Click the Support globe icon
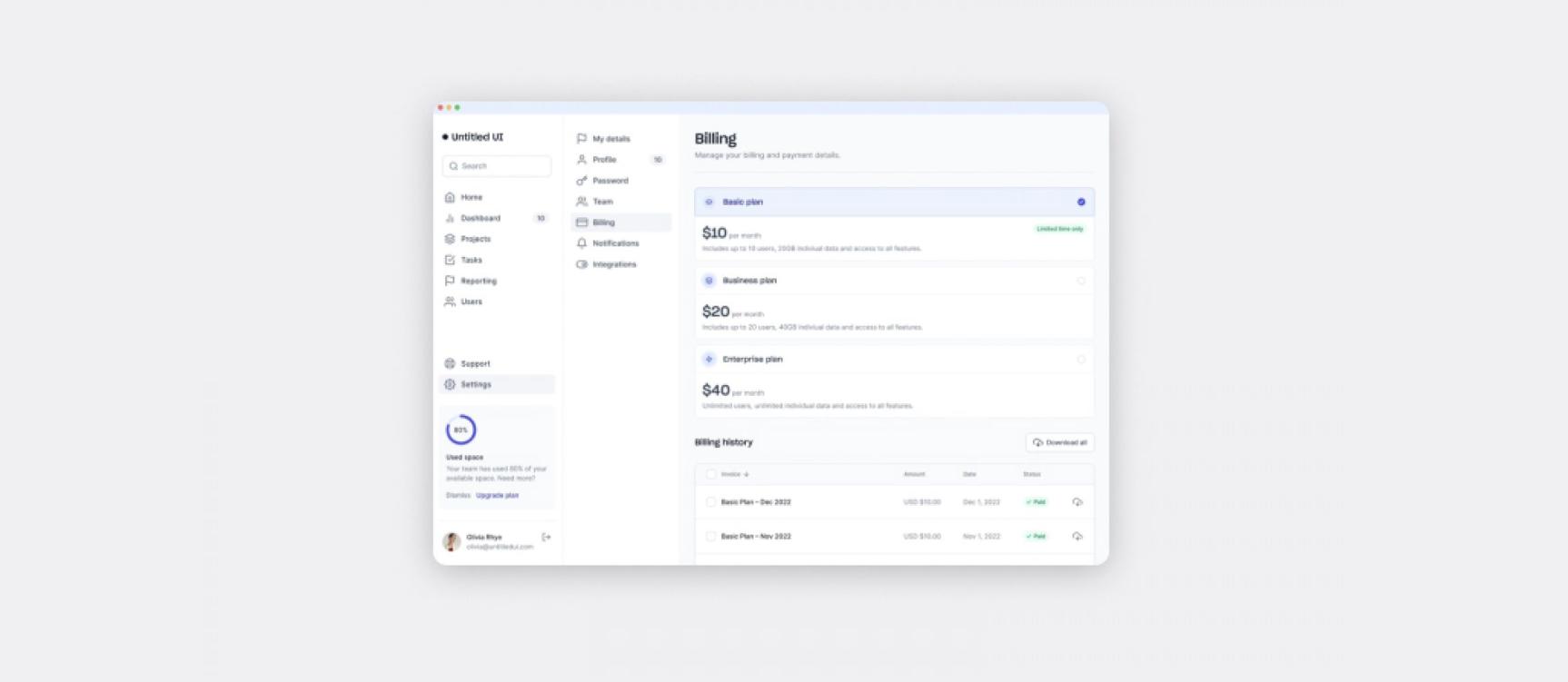This screenshot has width=1568, height=682. coord(450,363)
